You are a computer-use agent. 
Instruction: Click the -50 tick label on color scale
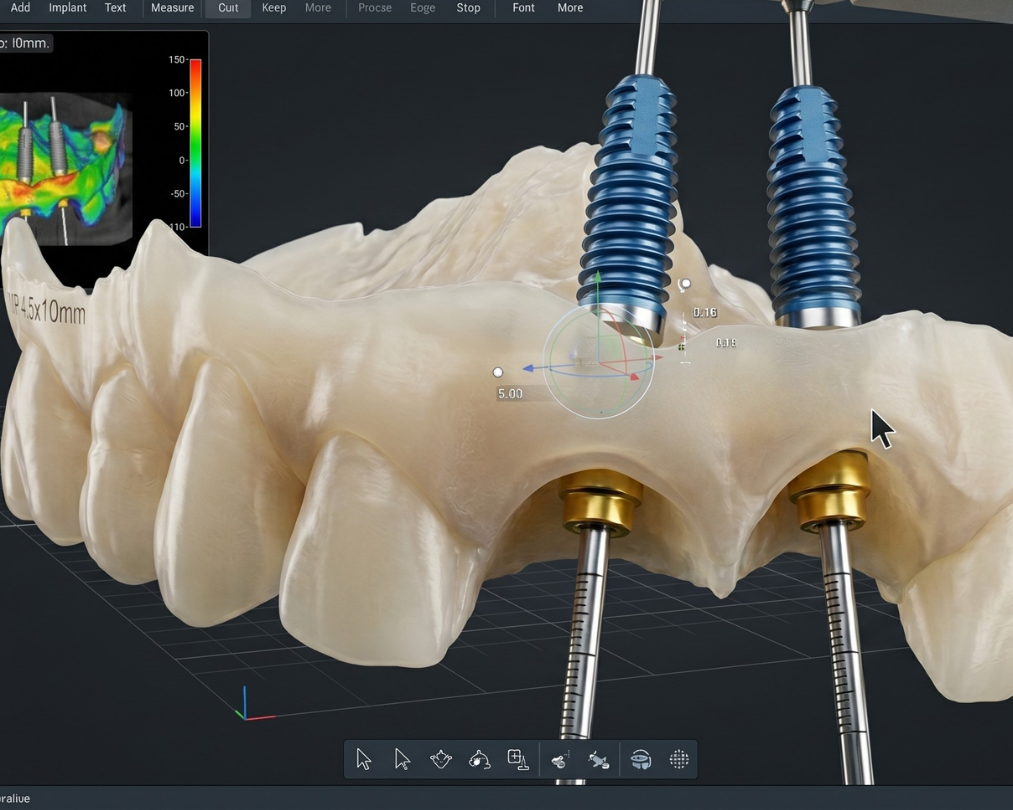[178, 194]
